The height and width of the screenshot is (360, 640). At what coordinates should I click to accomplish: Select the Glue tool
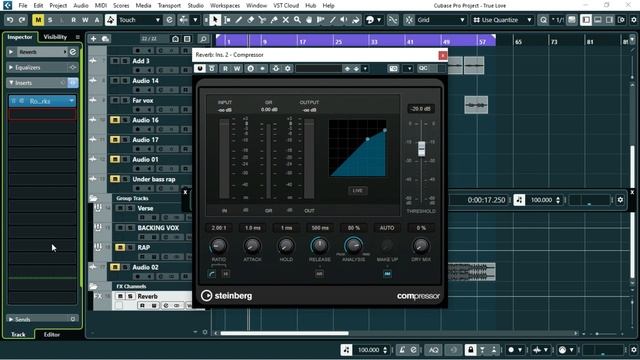pos(274,20)
